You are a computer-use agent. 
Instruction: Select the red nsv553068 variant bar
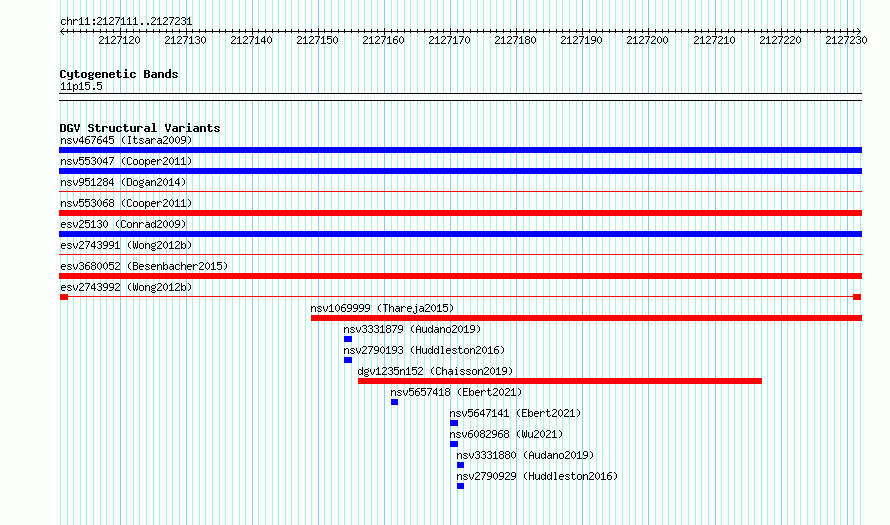[460, 213]
